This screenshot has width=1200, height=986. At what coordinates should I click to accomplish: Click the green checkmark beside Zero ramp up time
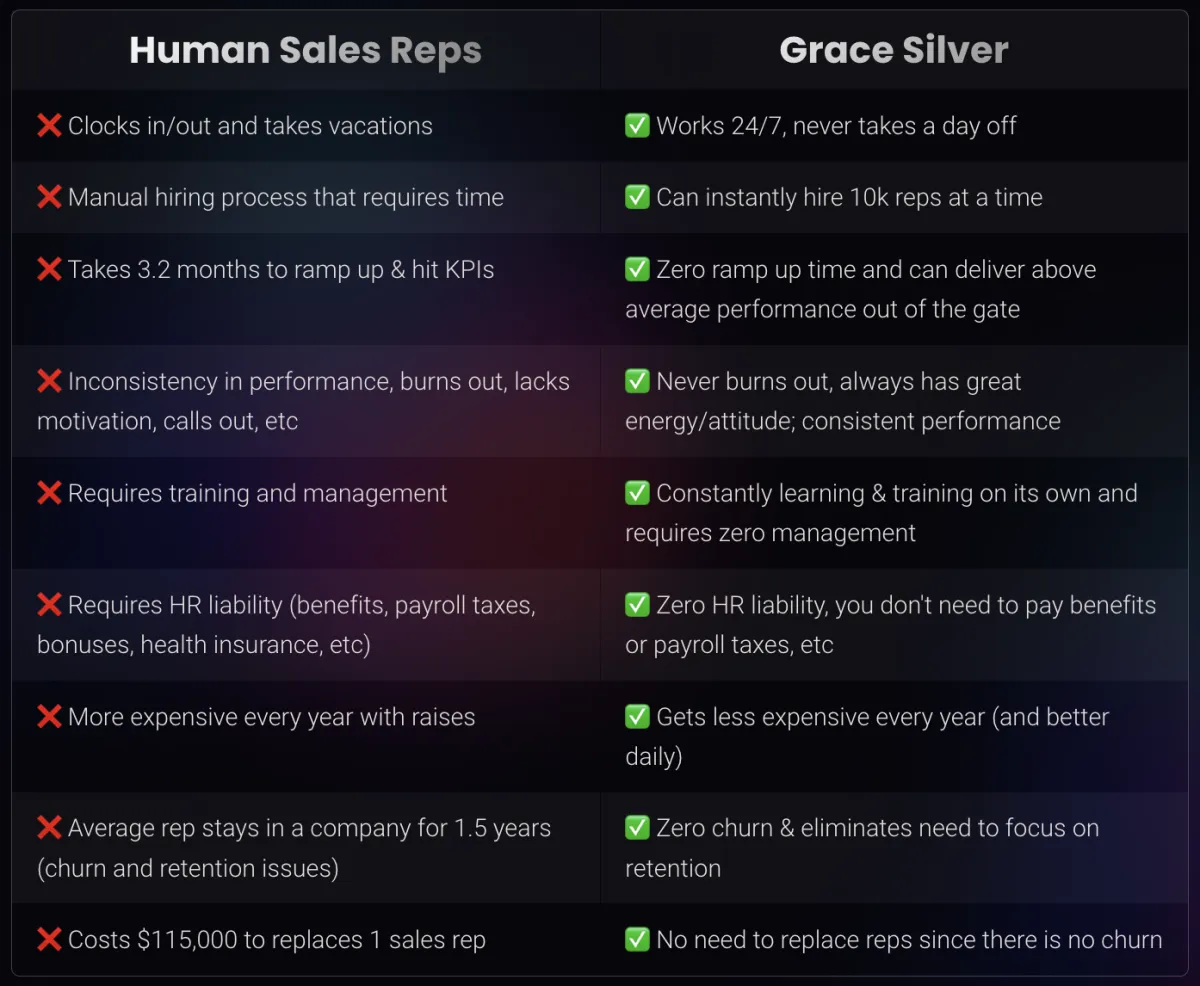[x=637, y=269]
